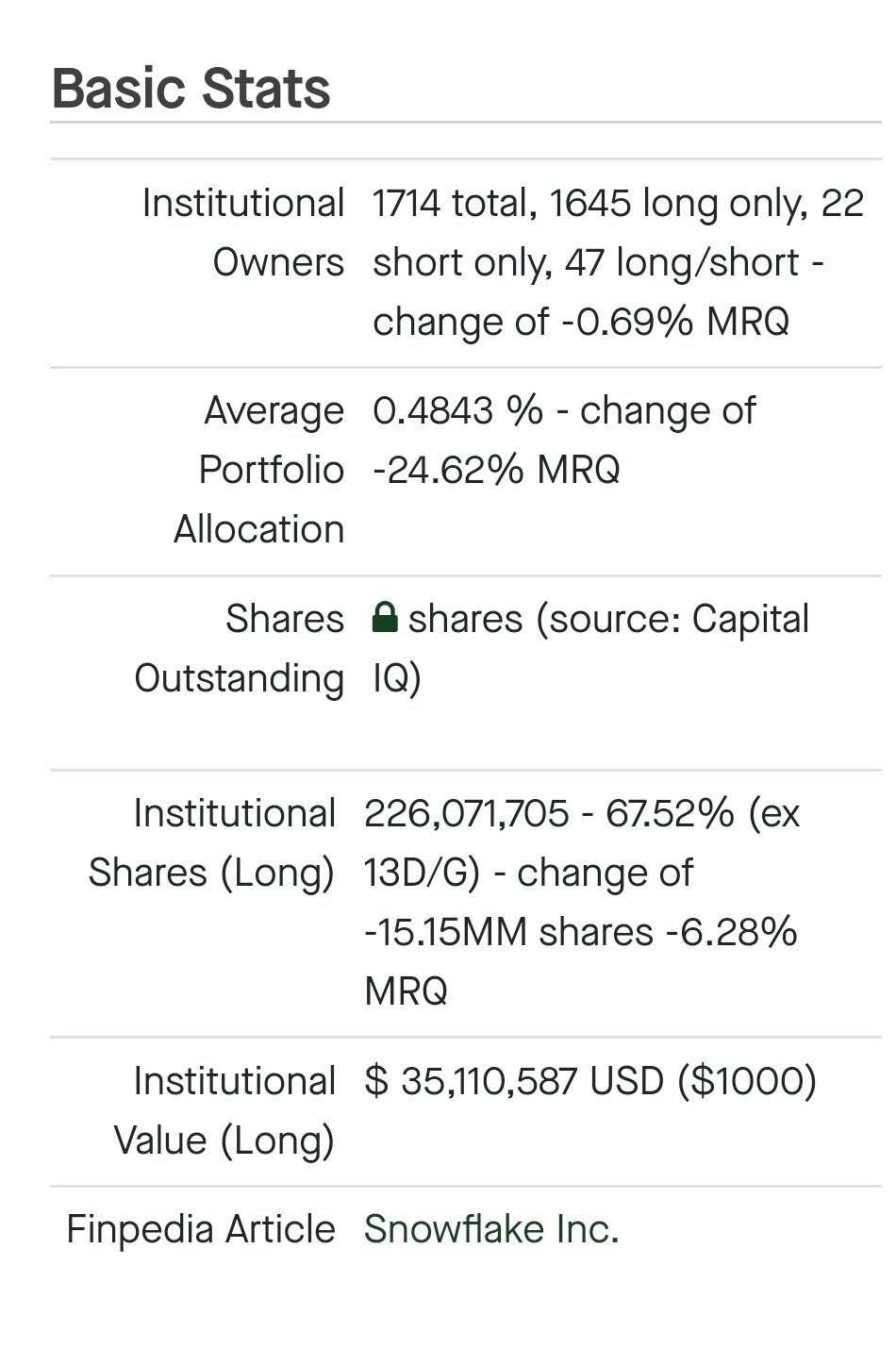Click the -15.15MM shares change text
896x1348 pixels.
[x=508, y=932]
